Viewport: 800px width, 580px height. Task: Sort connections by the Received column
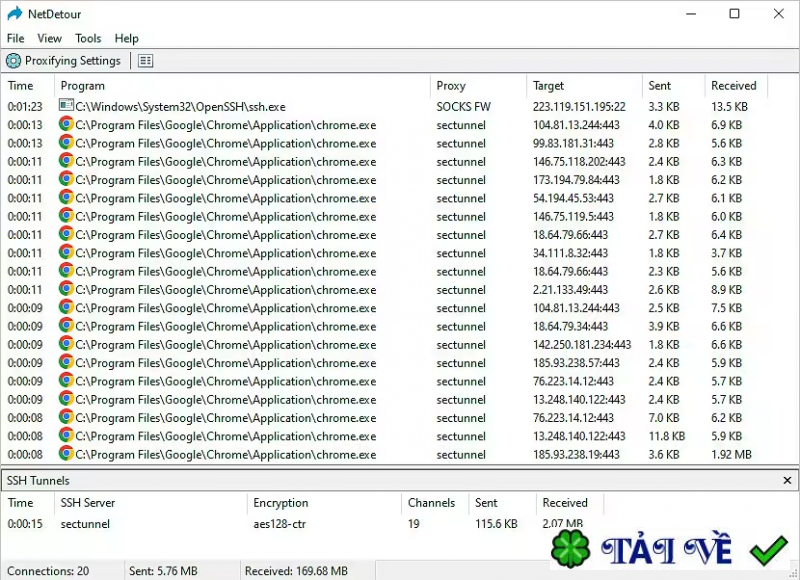pyautogui.click(x=733, y=86)
